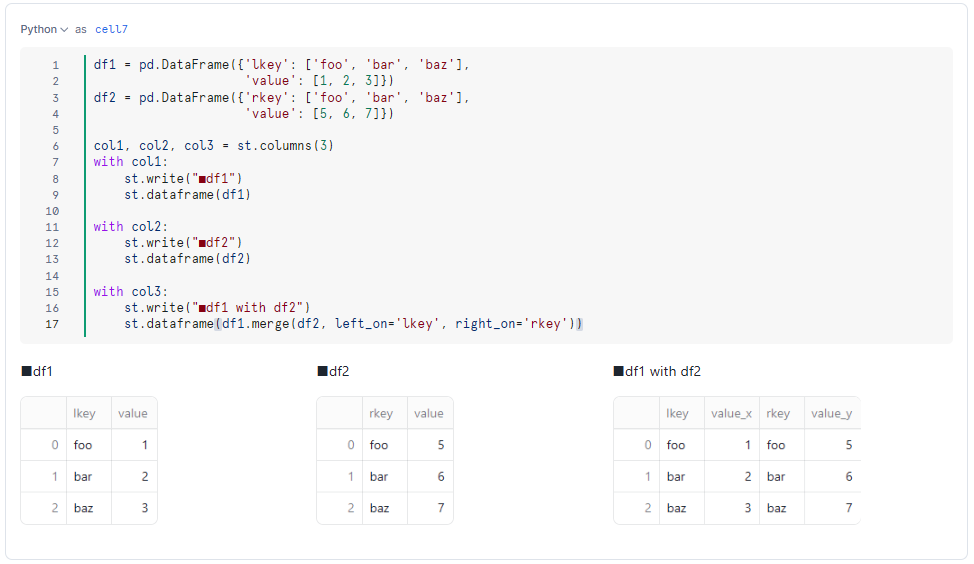Click the value_y 5 cell in merged table
This screenshot has width=974, height=564.
[832, 445]
